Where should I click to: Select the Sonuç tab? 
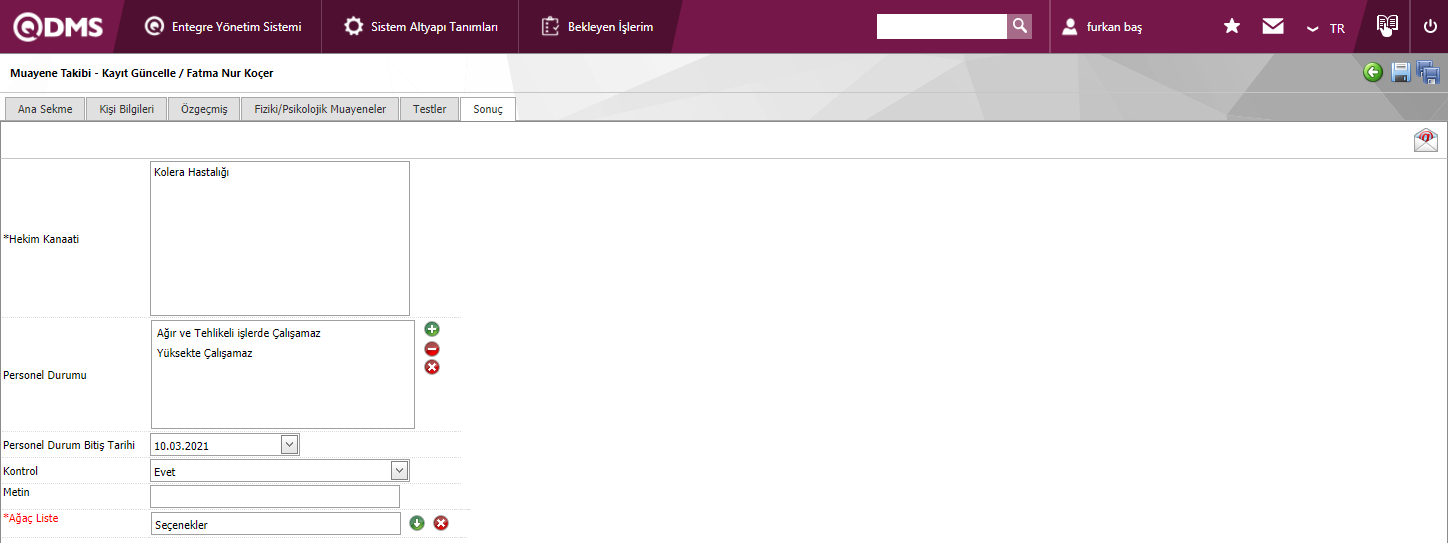tap(488, 109)
